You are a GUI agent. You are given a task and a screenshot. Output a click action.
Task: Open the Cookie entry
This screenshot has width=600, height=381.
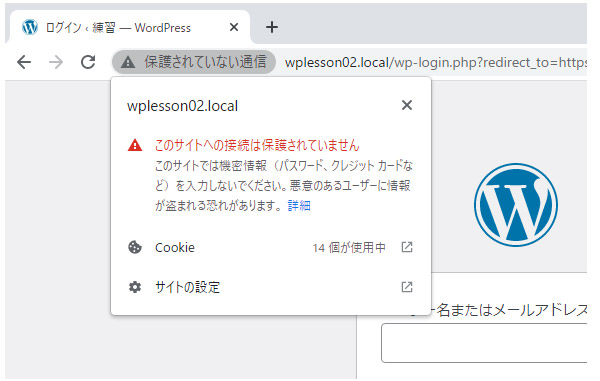pos(271,247)
